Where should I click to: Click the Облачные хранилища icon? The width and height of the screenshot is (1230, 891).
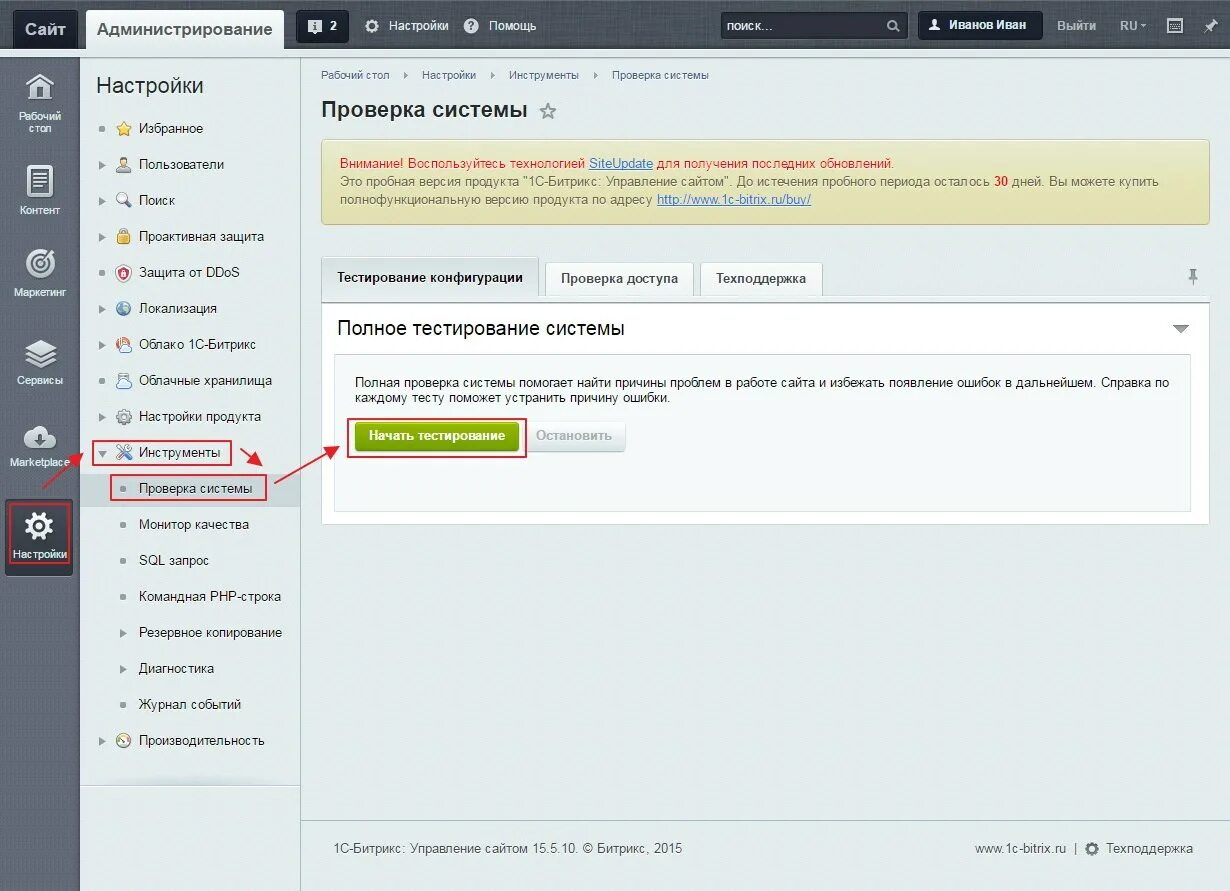tap(123, 380)
